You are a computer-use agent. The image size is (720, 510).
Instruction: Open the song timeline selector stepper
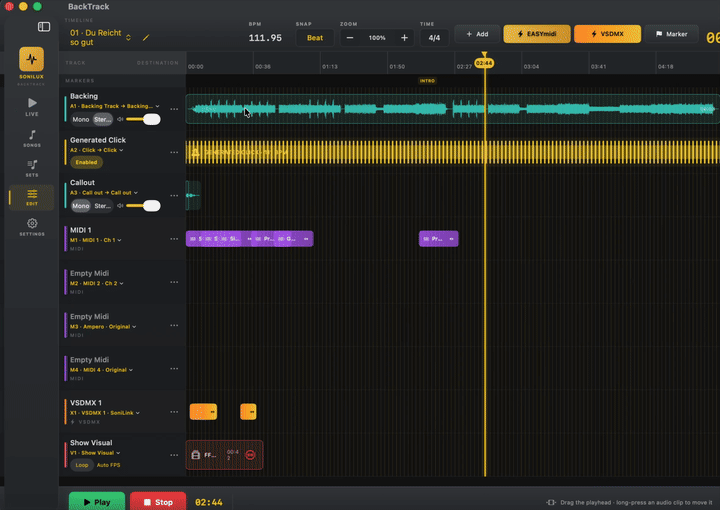(x=128, y=38)
